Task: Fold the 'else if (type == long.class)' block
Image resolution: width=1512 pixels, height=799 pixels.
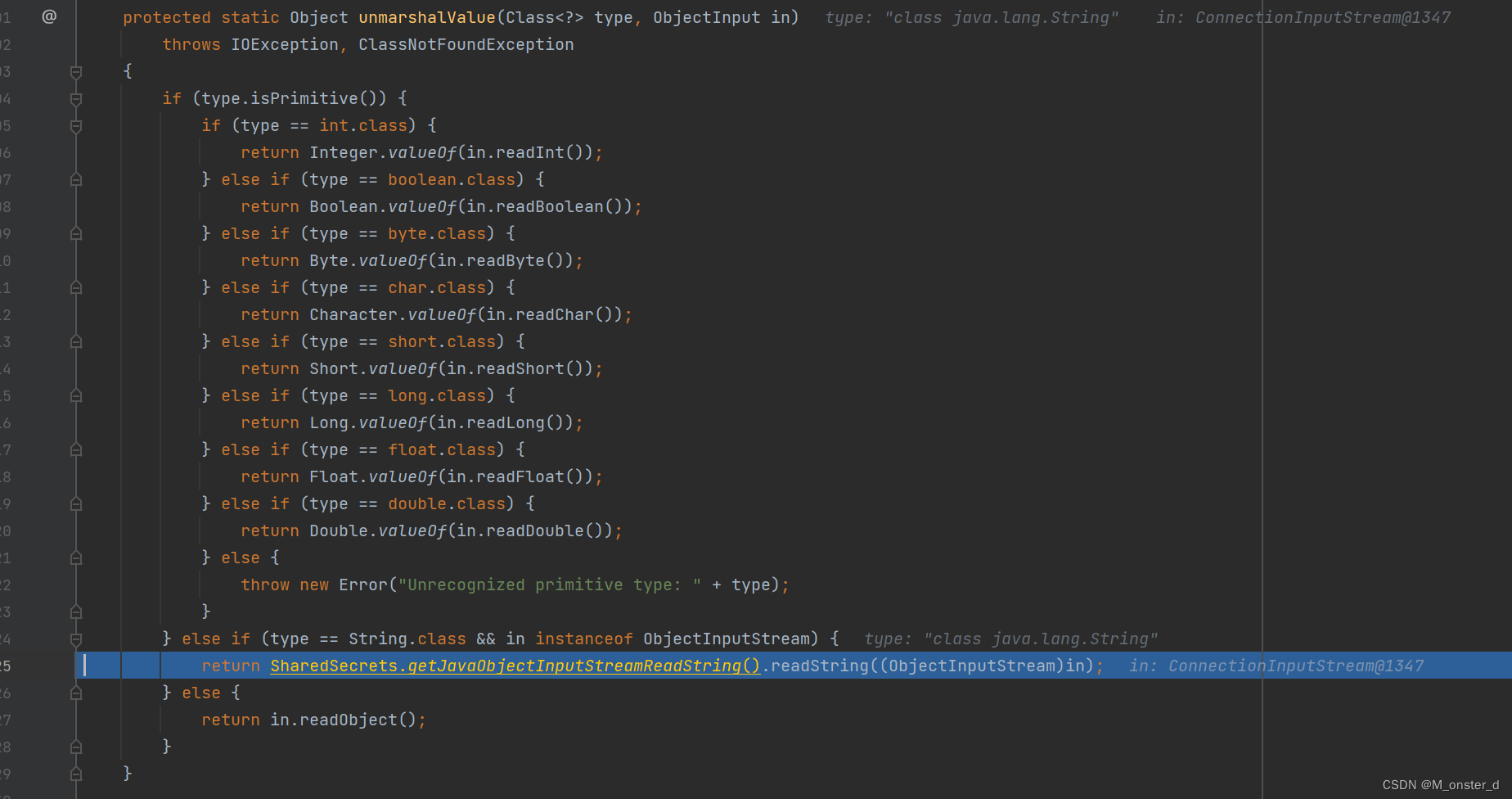Action: [76, 395]
